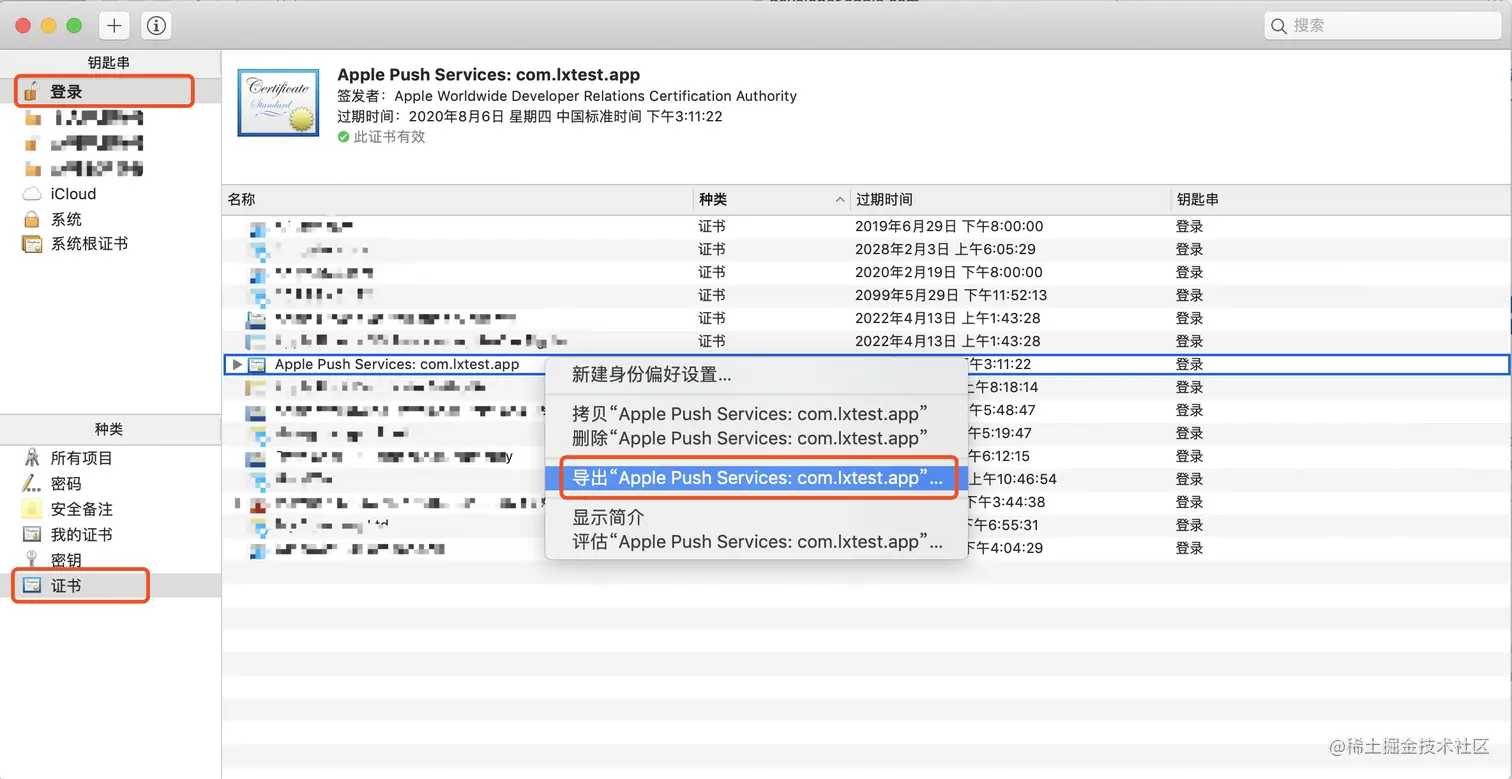Click the certificate title Apple Push Services: com.lxtest.app
The image size is (1512, 779).
(488, 75)
